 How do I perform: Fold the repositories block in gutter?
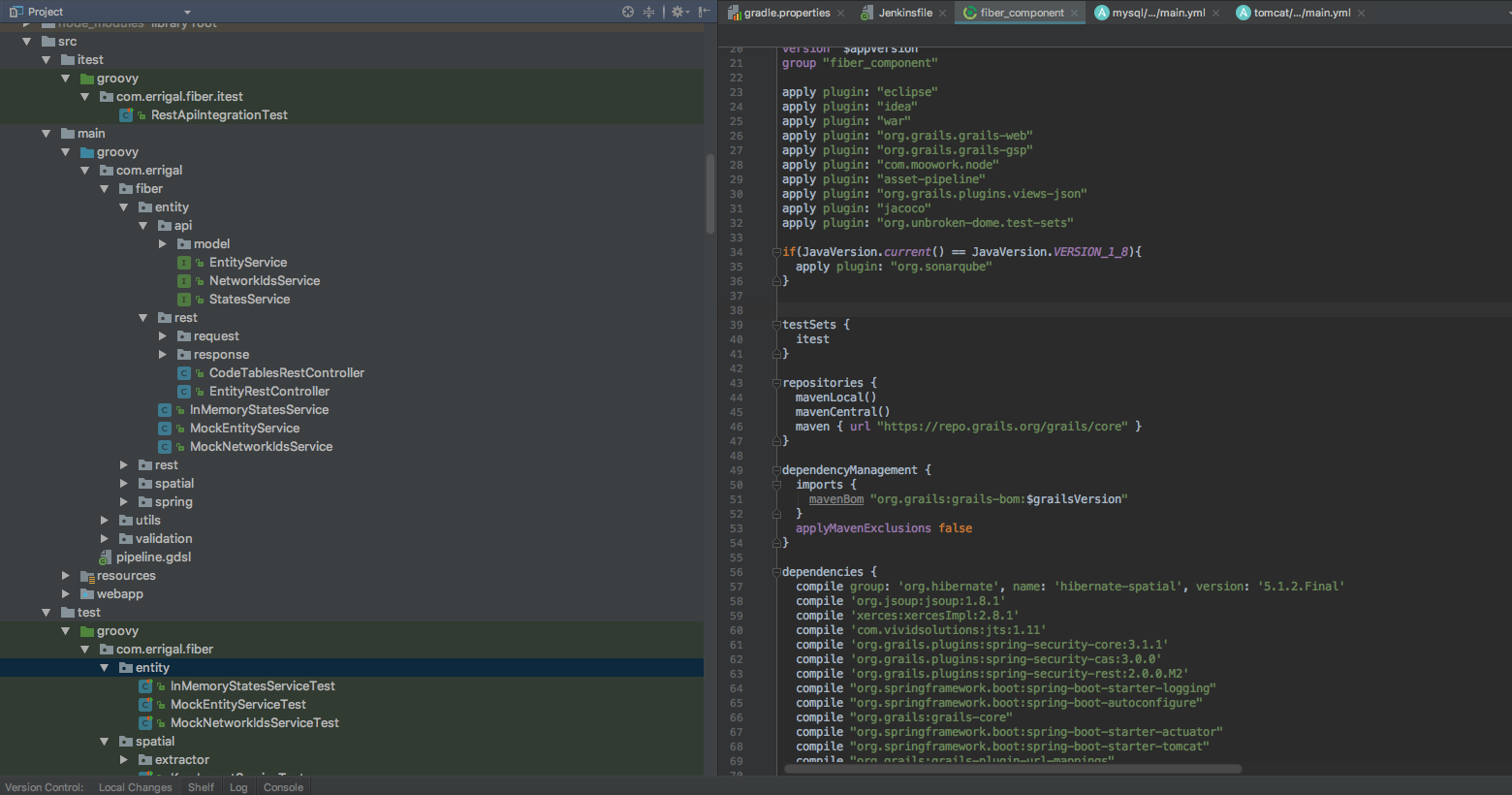pos(776,383)
